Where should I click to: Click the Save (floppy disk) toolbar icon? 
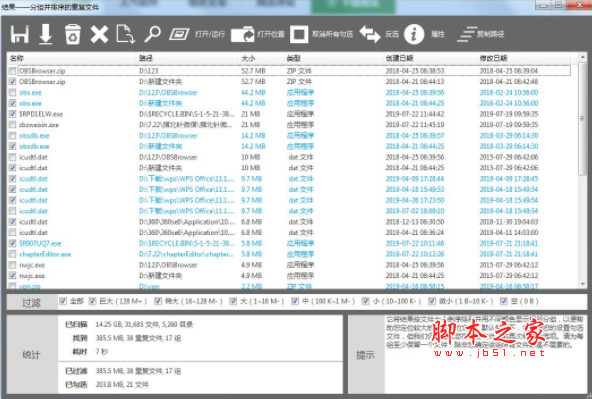20,34
